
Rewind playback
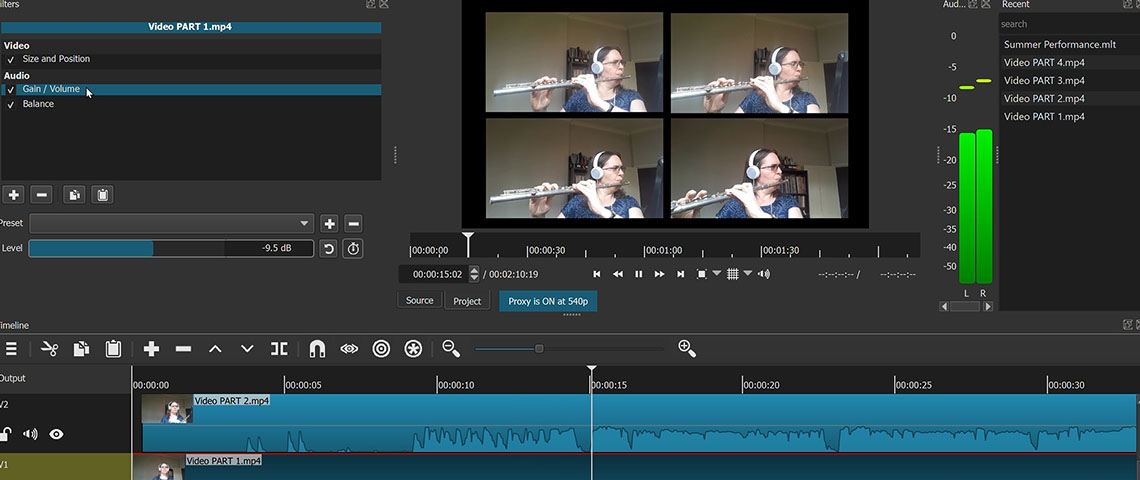point(618,274)
